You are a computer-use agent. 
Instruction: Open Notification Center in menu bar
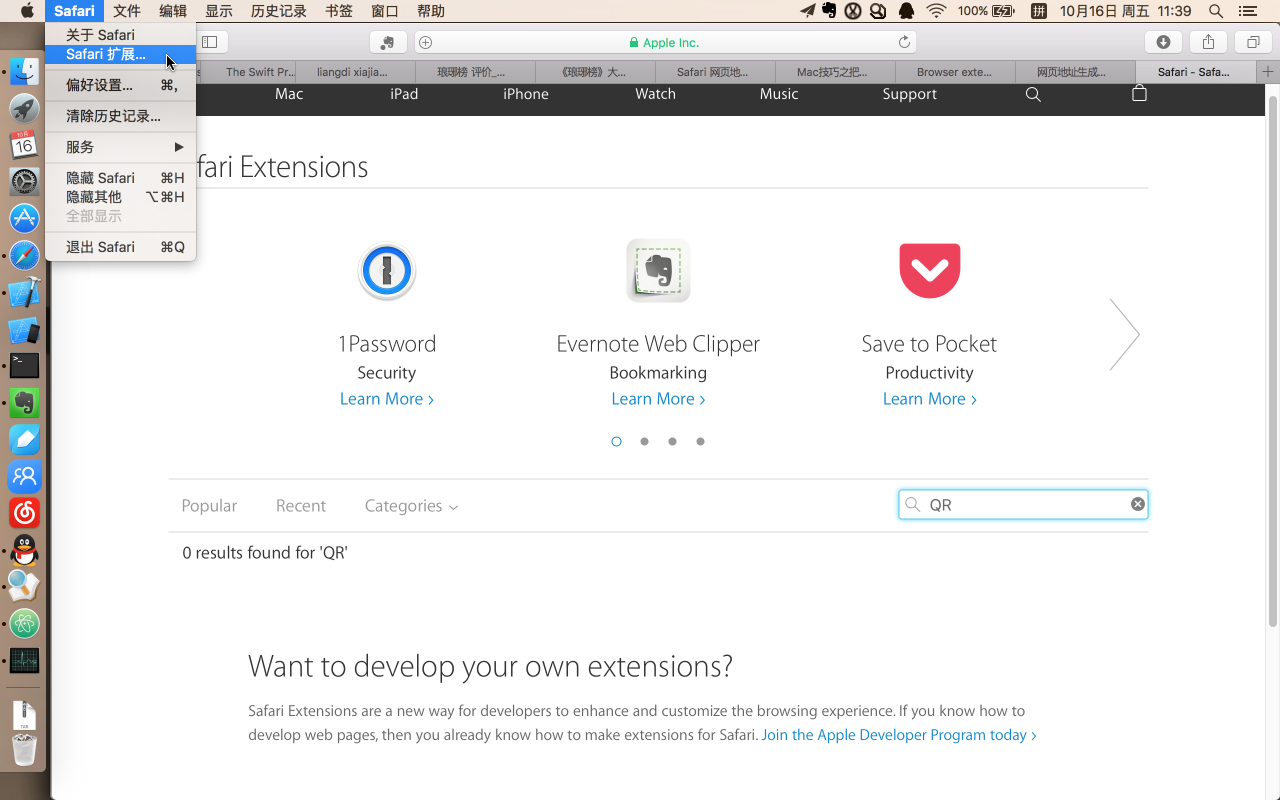(1247, 11)
